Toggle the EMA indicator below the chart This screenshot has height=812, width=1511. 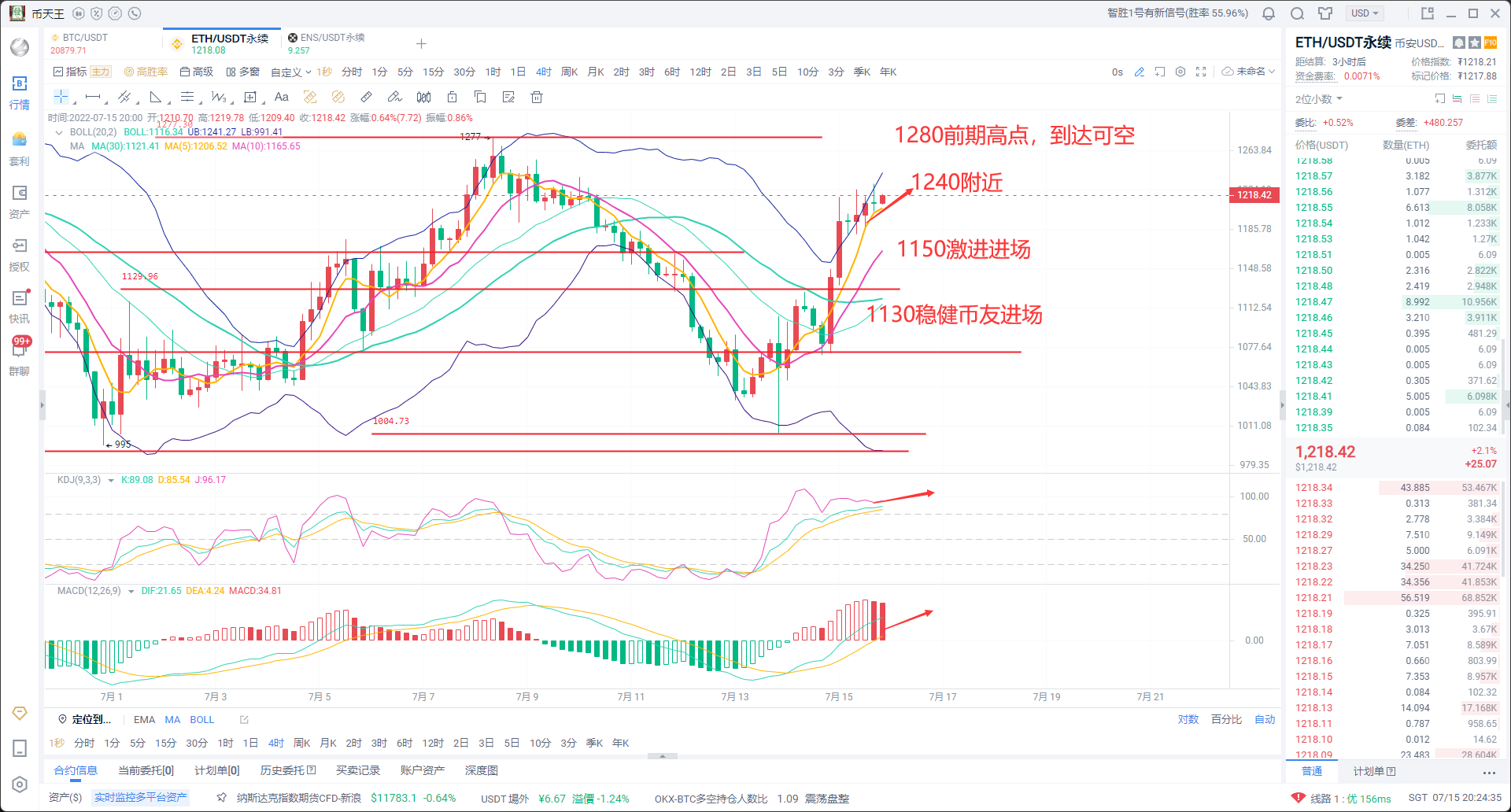coord(144,719)
